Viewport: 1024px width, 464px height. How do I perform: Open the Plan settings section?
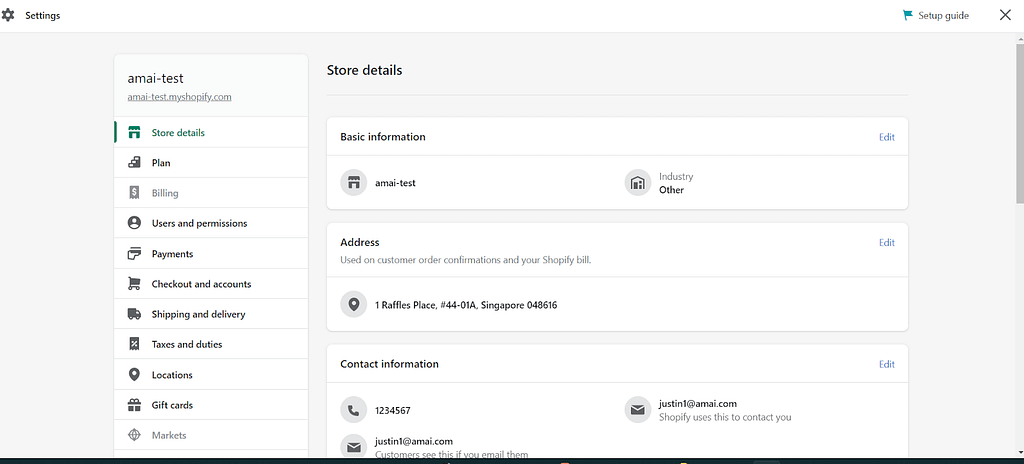[211, 163]
